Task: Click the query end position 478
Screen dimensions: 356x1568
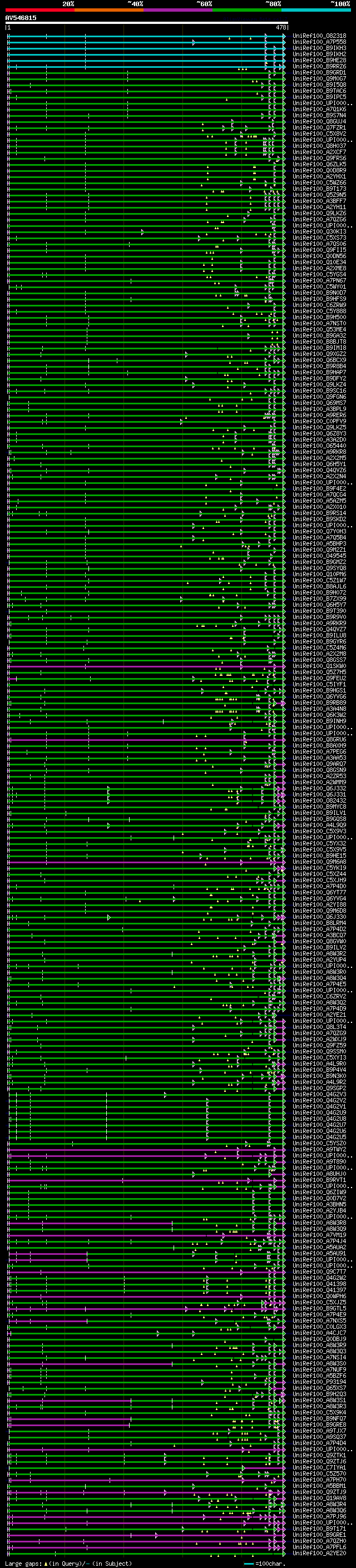Action: (281, 27)
